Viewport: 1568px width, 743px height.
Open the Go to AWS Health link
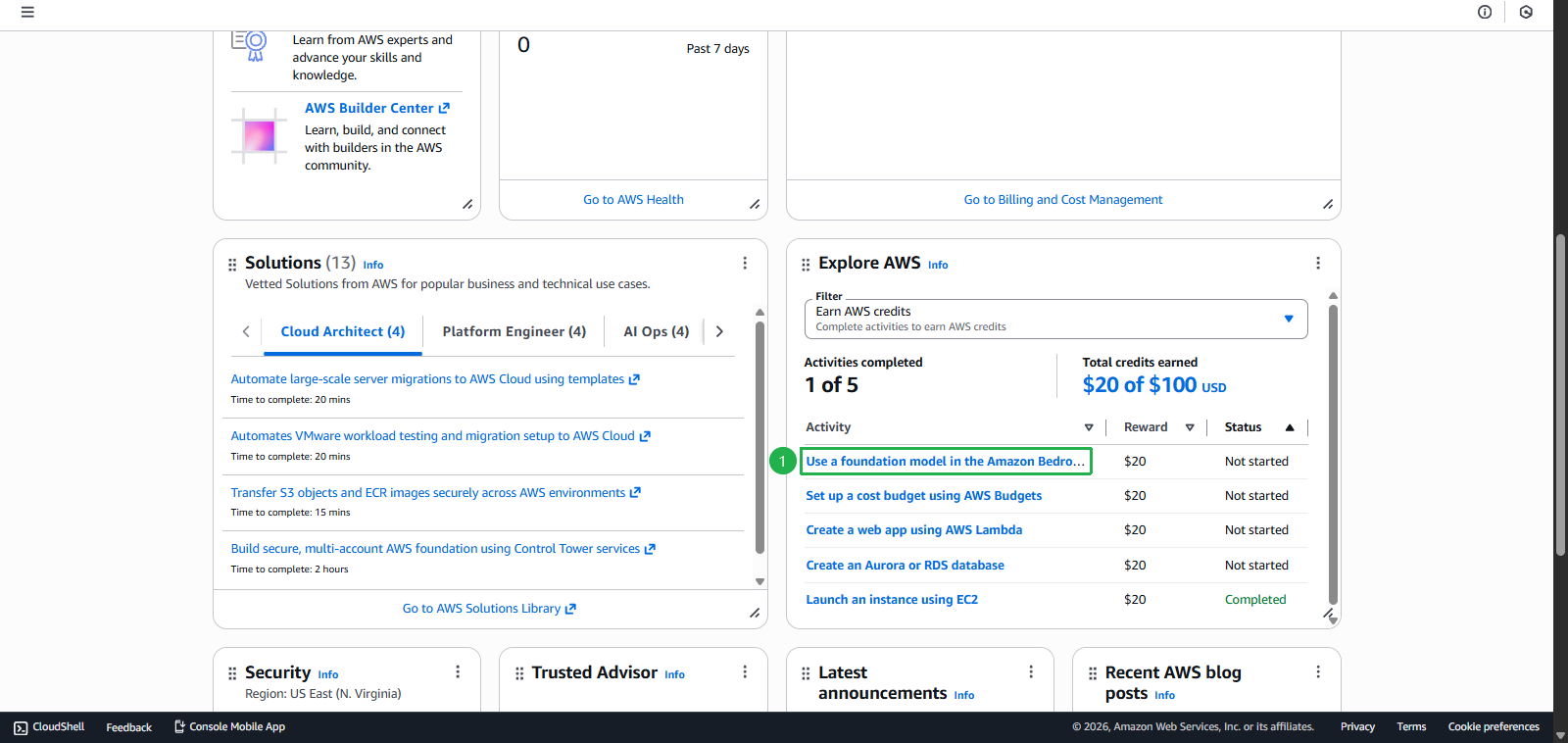coord(633,200)
